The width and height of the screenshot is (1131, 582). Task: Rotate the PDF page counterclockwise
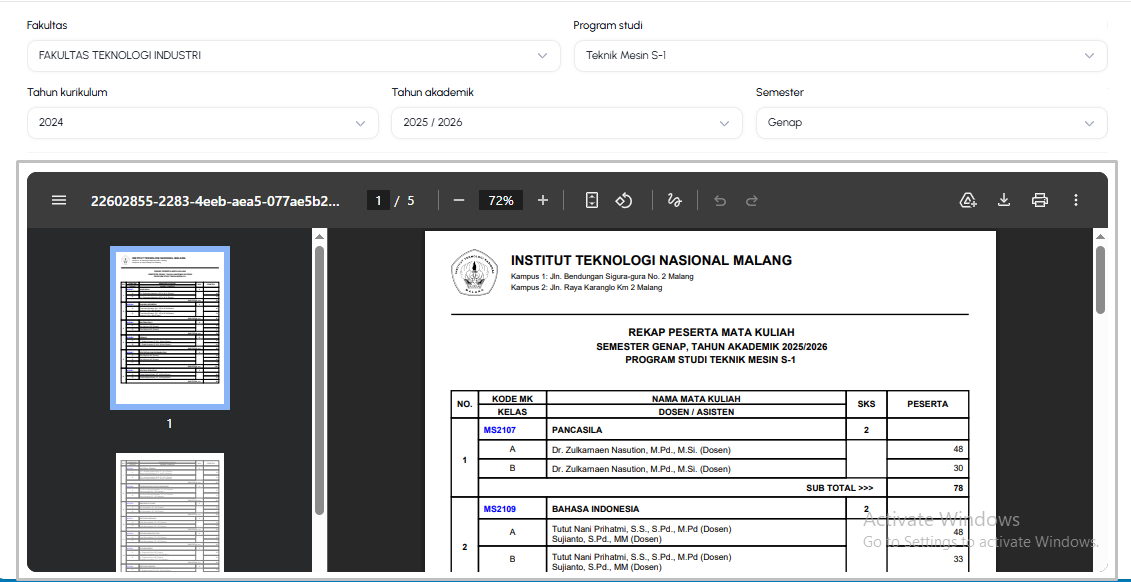tap(624, 200)
